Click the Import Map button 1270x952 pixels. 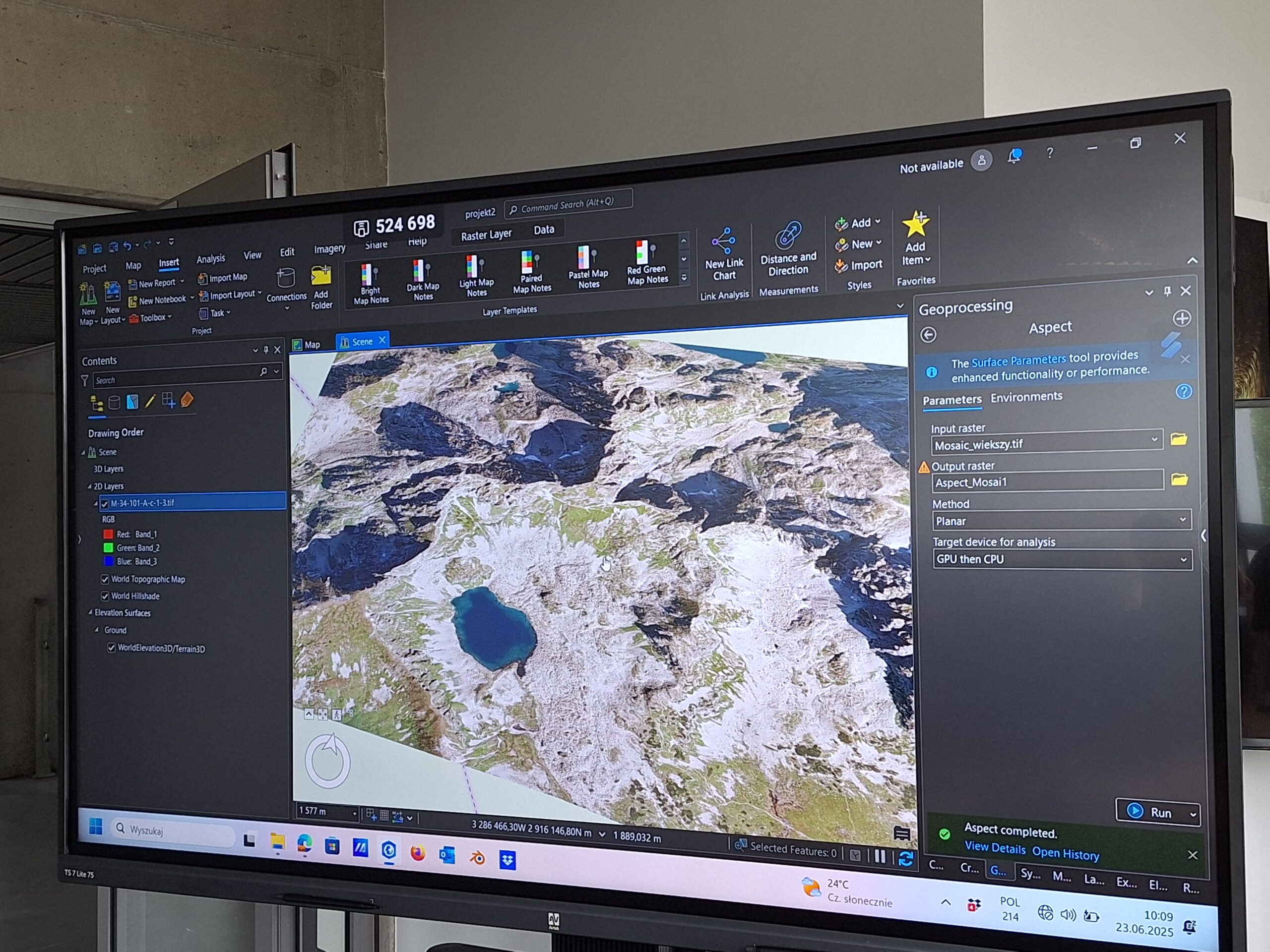[222, 278]
